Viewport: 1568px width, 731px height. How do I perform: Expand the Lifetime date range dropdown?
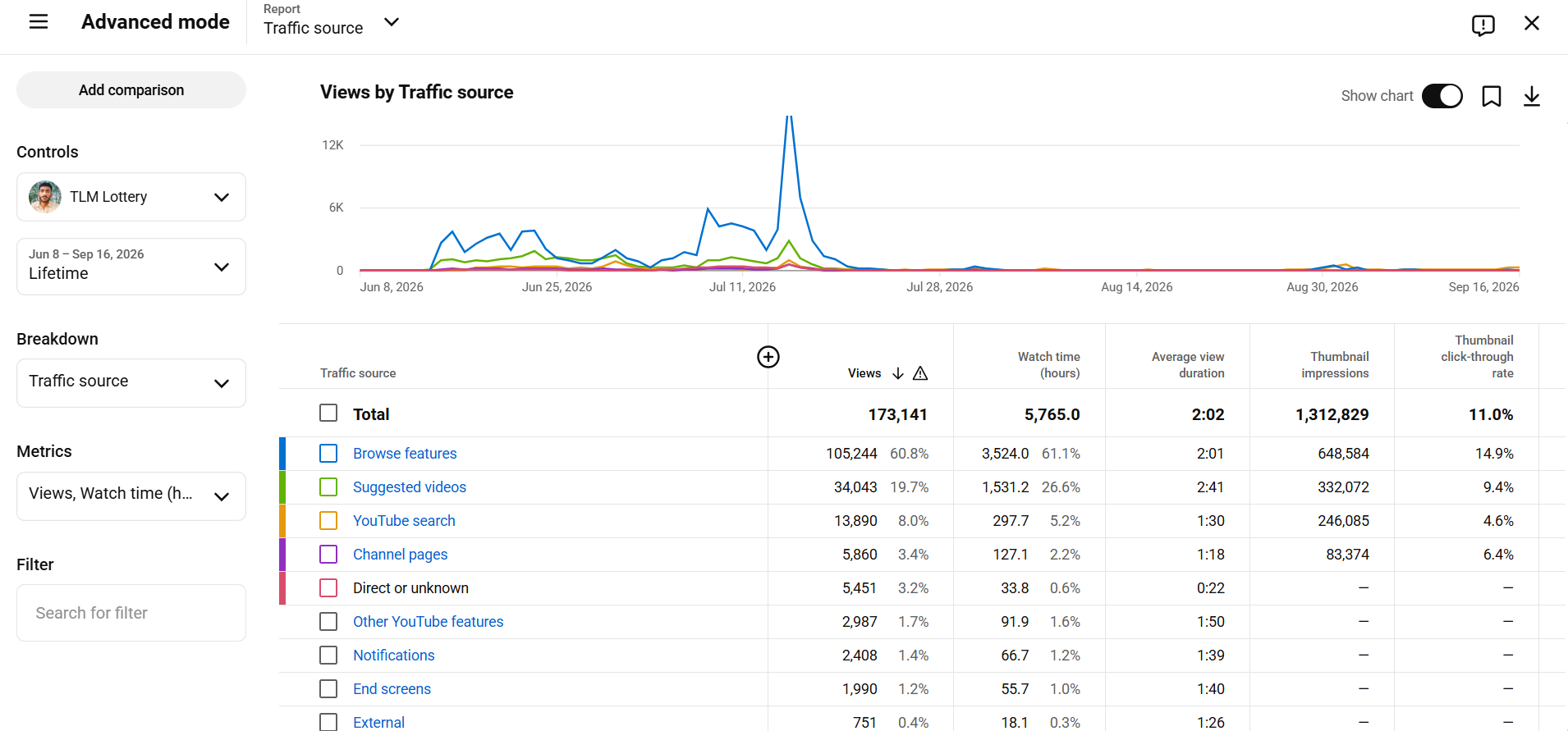(x=131, y=267)
